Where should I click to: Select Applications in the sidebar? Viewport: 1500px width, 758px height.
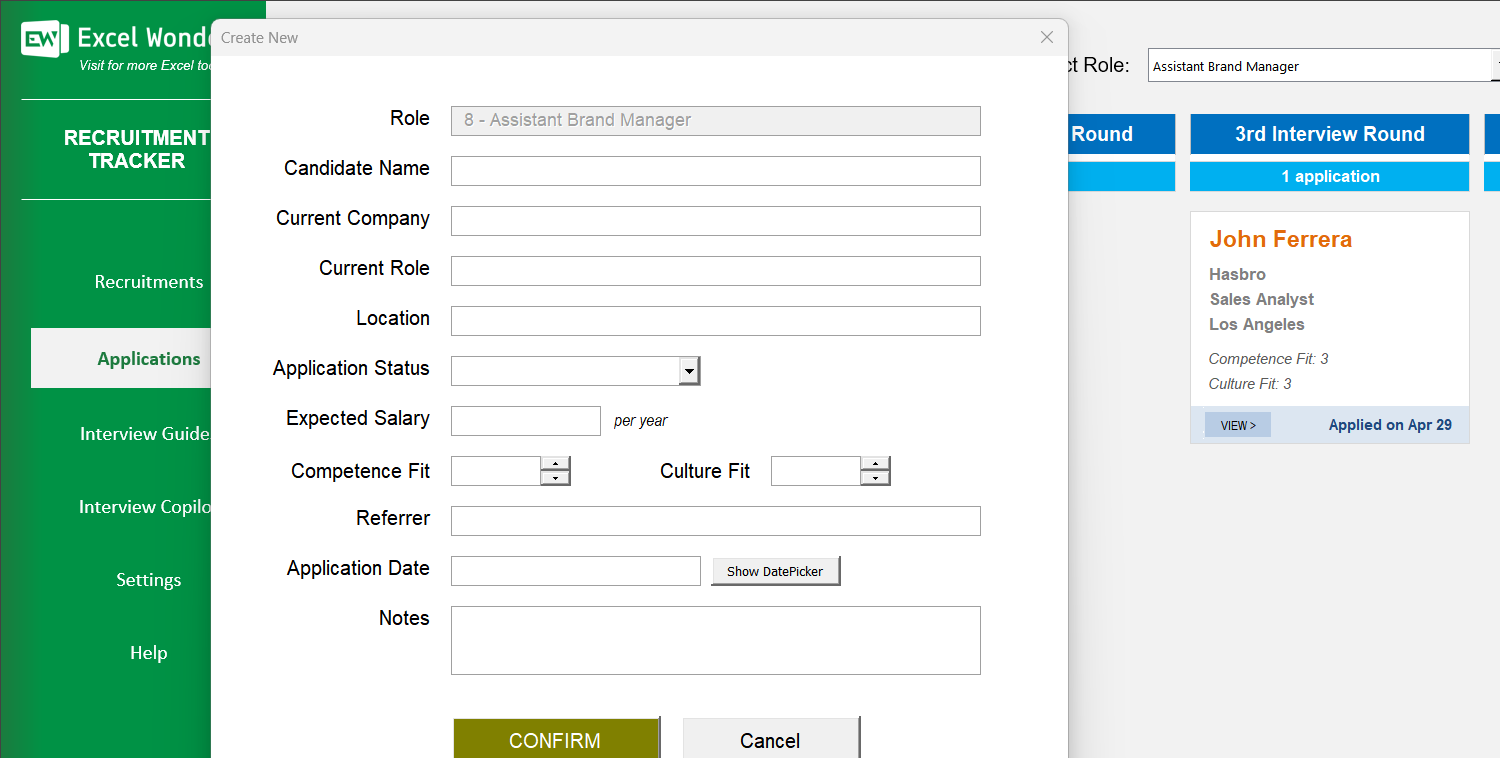click(x=148, y=358)
